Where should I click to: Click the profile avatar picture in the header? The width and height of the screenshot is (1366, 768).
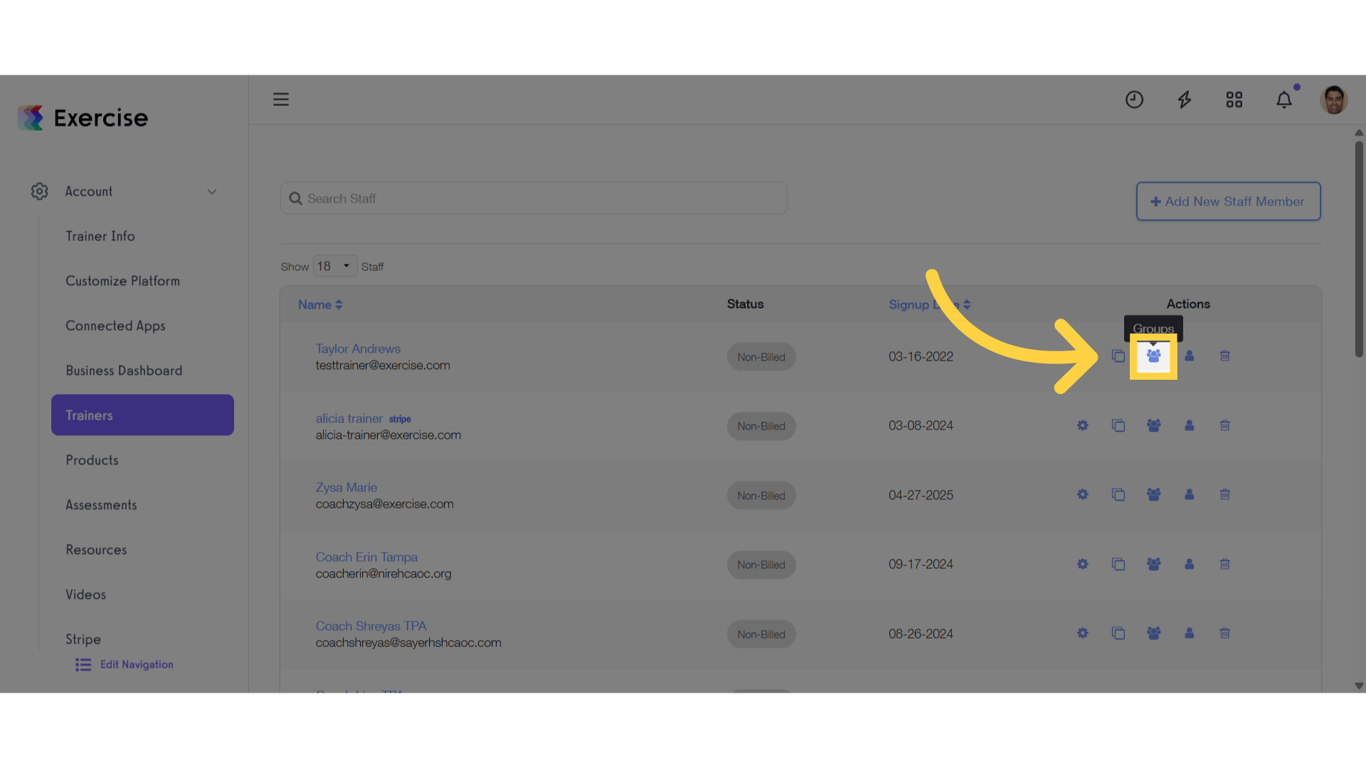coord(1334,99)
